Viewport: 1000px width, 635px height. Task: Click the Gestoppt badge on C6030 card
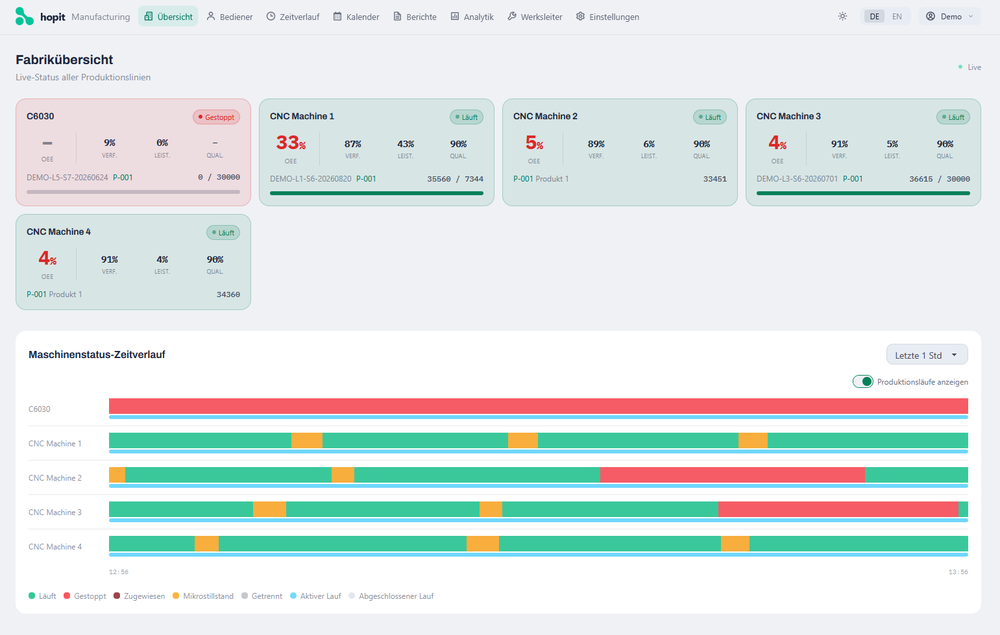point(216,117)
